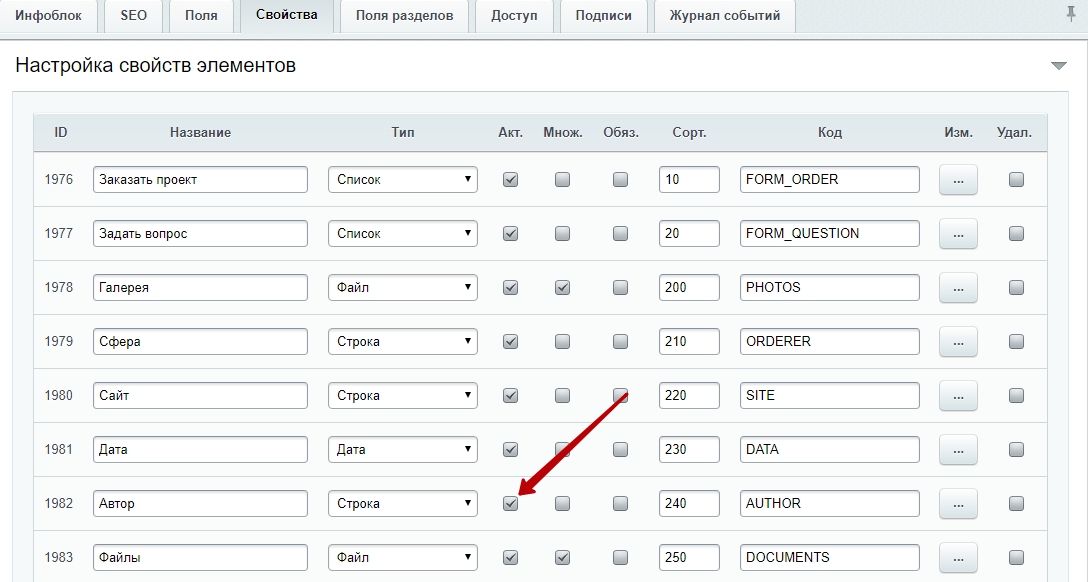The width and height of the screenshot is (1088, 582).
Task: Mark FORM_ORDER property for deletion
Action: 1017,180
